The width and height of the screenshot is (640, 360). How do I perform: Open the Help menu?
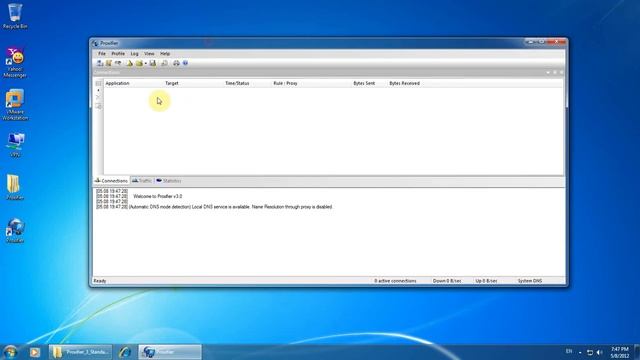pos(165,54)
